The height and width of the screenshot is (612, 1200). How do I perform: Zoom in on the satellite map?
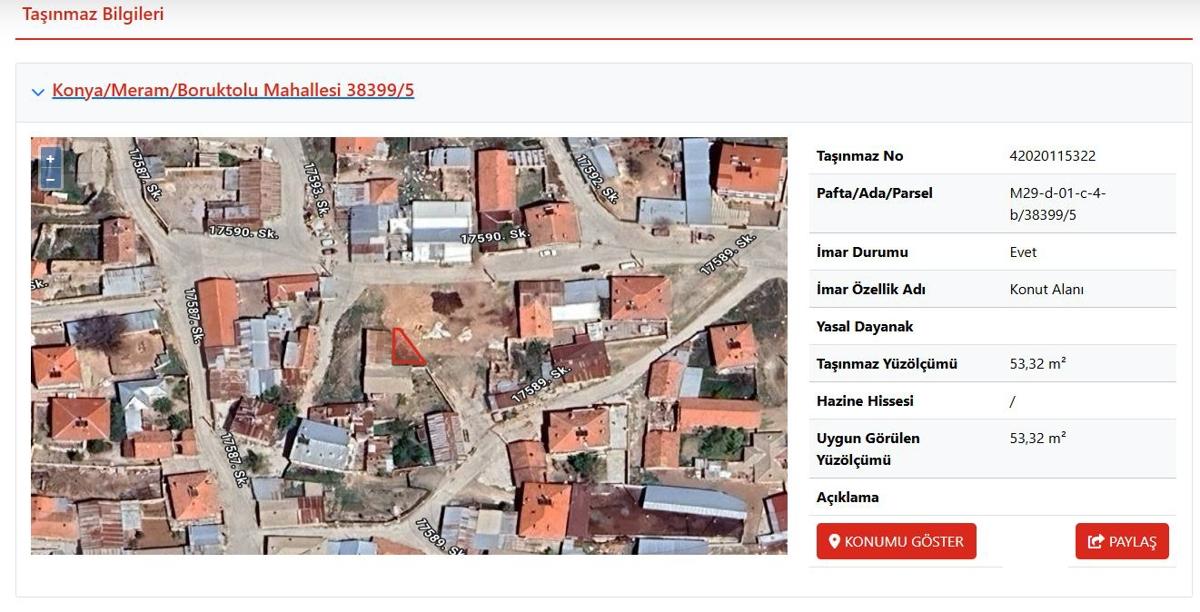(x=50, y=159)
